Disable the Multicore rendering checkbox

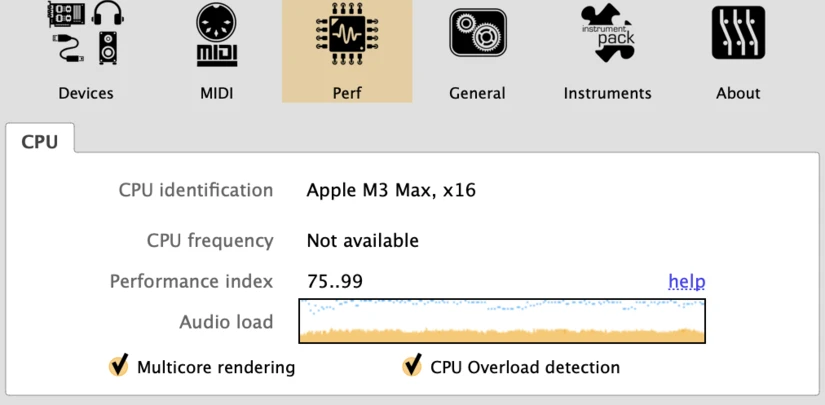coord(119,366)
